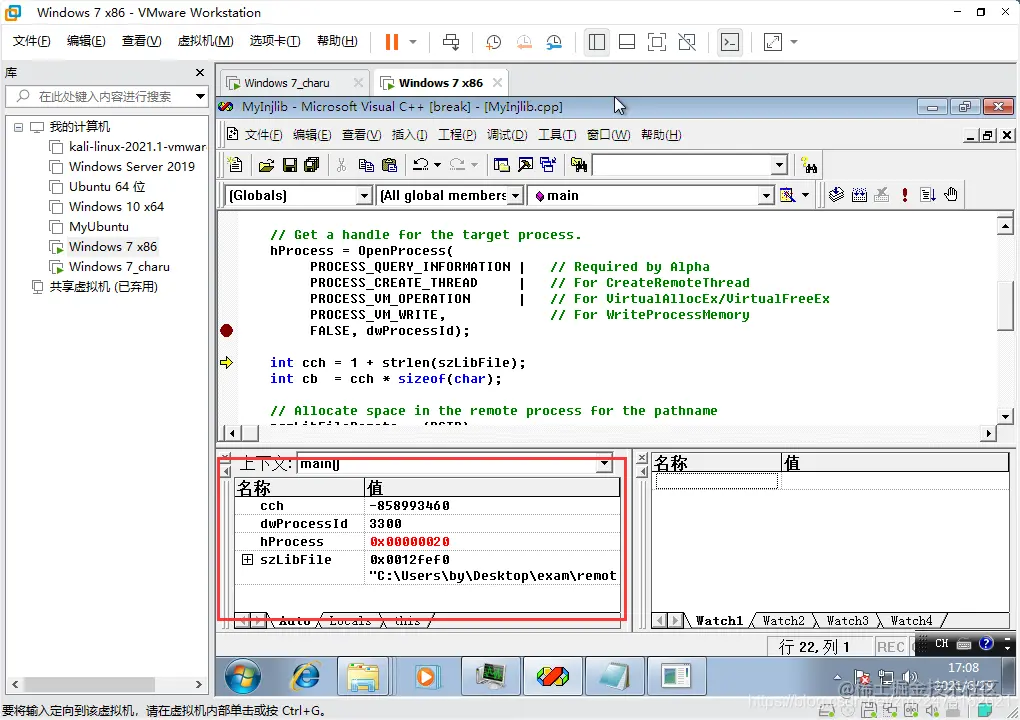Open the Globals class dropdown
The image size is (1020, 720).
point(364,195)
